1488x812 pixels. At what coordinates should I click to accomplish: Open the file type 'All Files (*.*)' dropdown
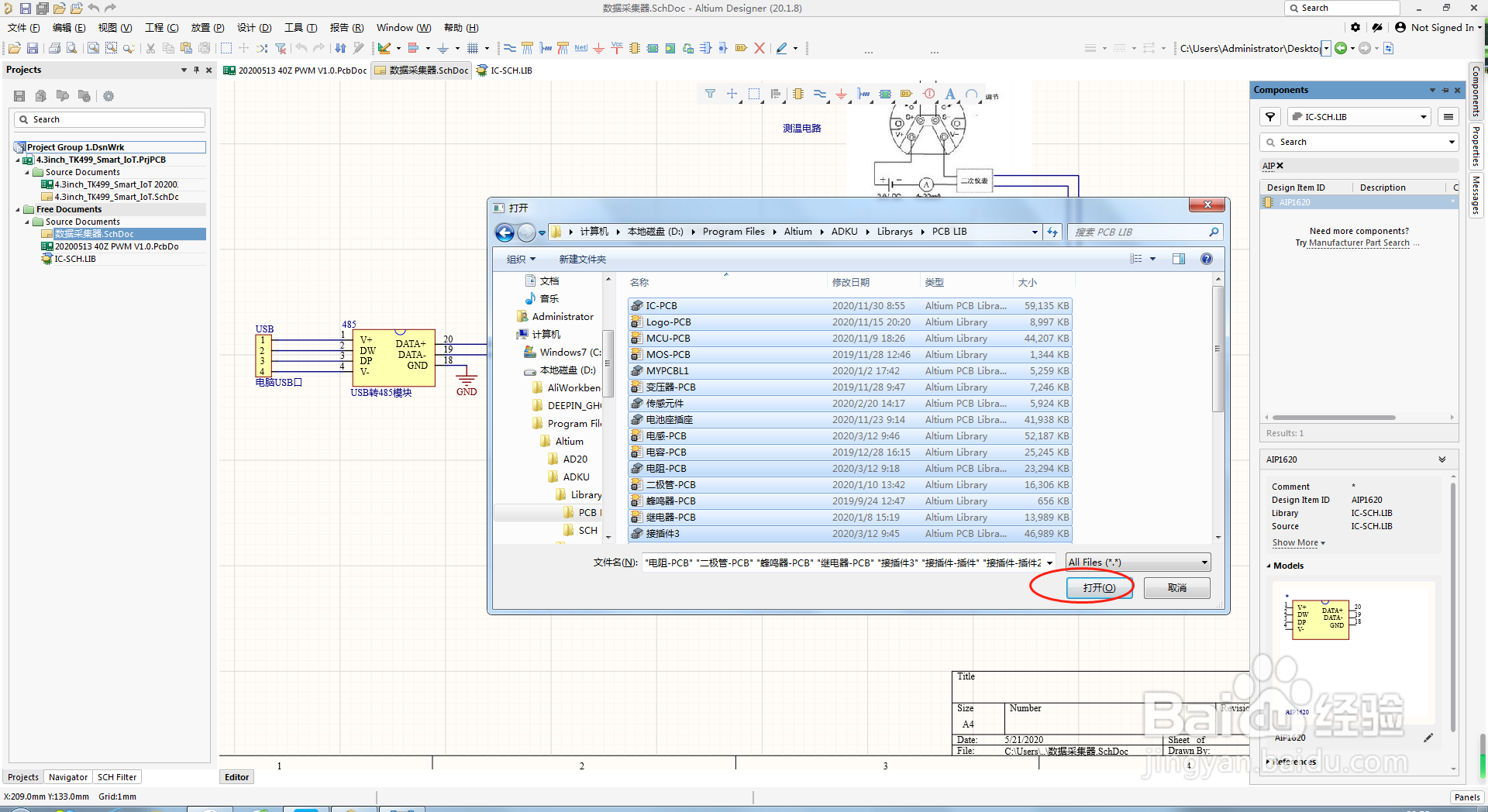click(1138, 563)
